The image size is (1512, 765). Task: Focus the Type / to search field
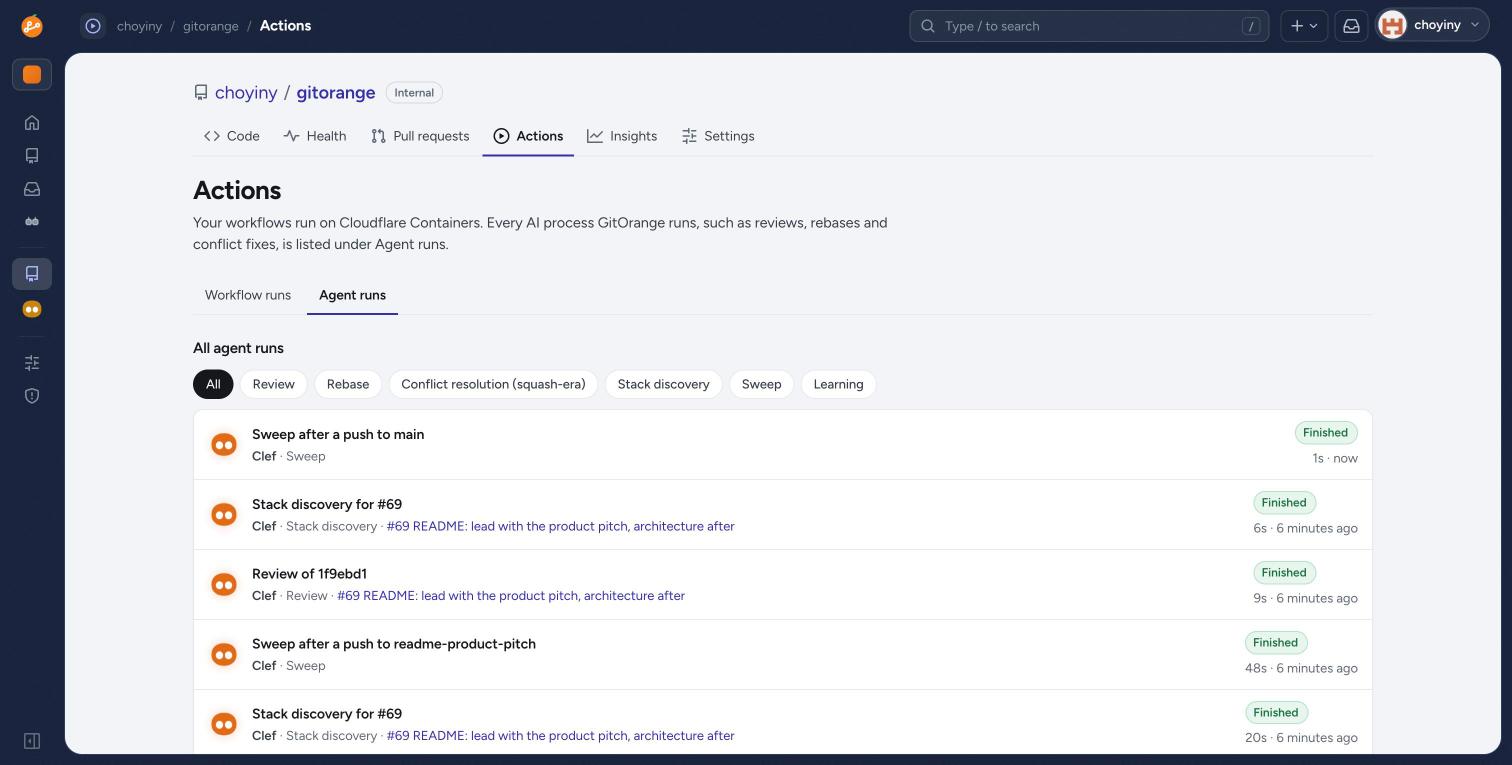click(x=1089, y=26)
